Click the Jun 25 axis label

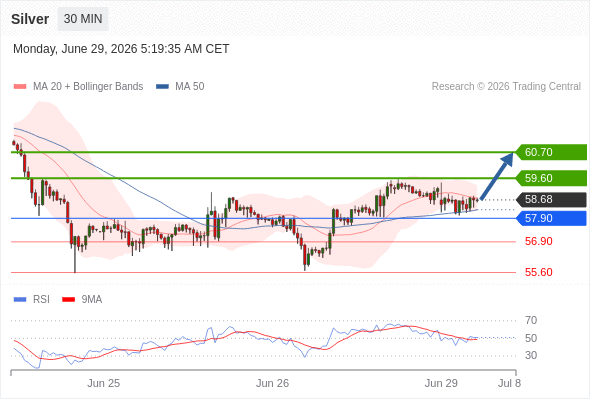pyautogui.click(x=103, y=383)
